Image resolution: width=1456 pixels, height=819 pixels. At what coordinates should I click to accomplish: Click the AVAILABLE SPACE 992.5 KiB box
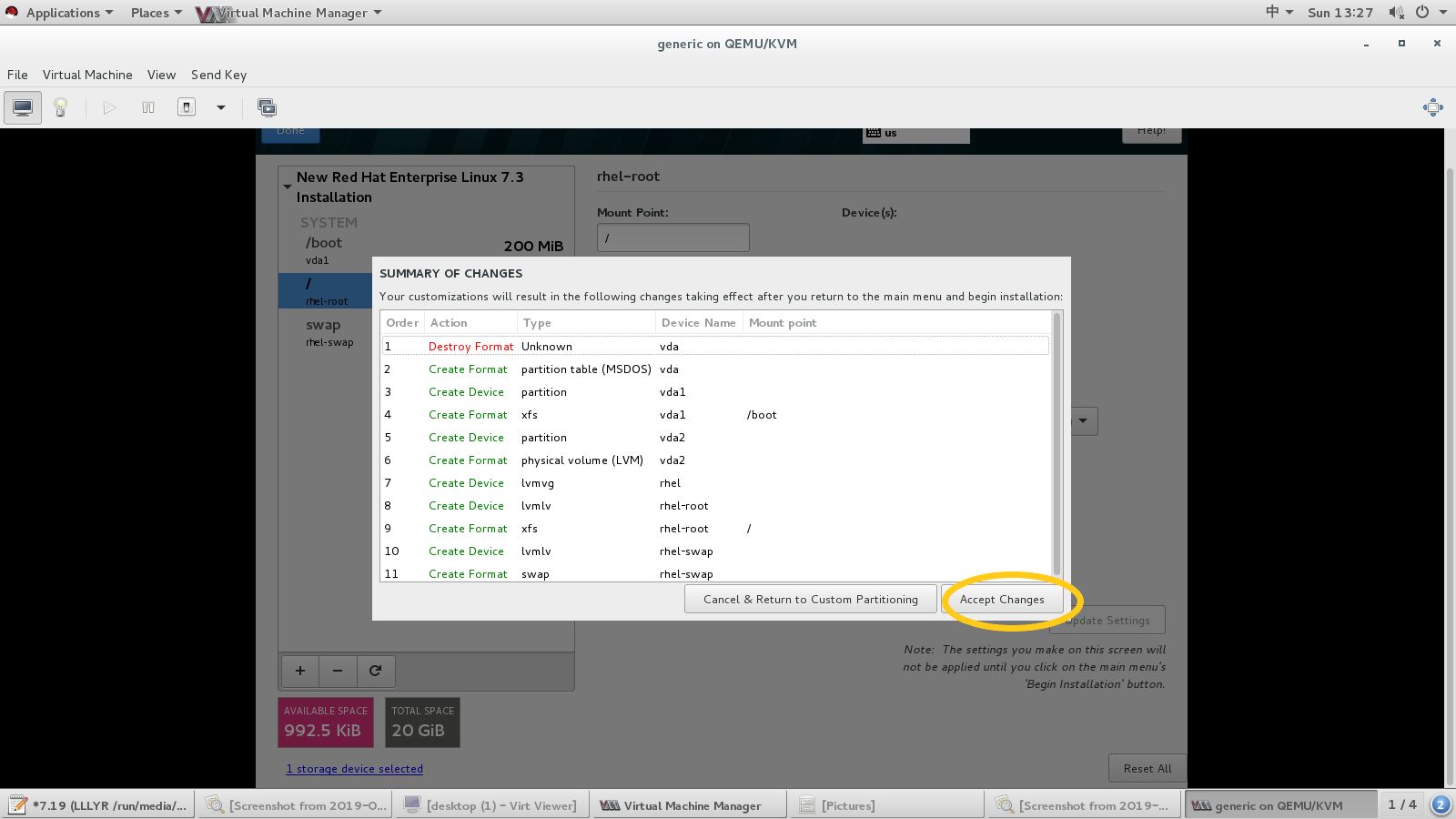click(327, 723)
